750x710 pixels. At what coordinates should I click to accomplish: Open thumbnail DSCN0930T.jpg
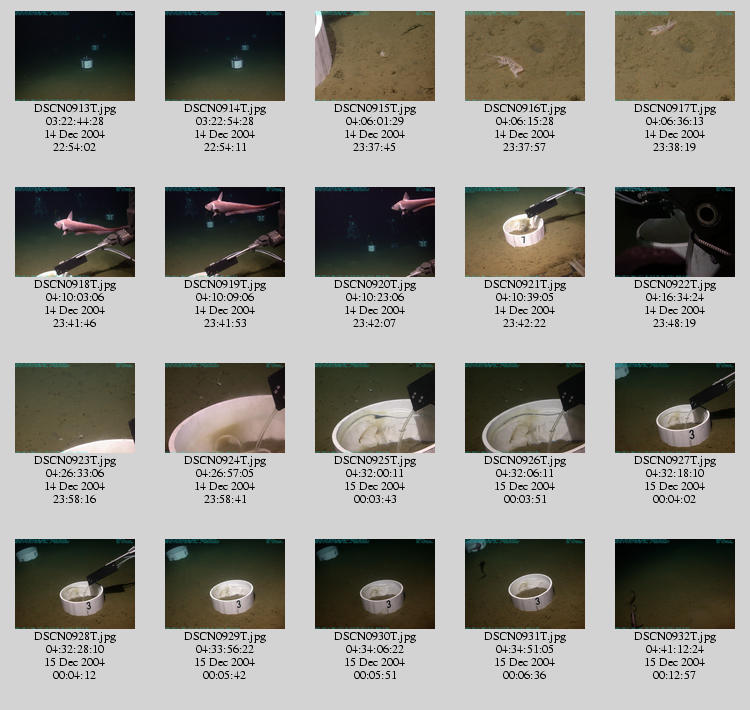click(x=375, y=584)
